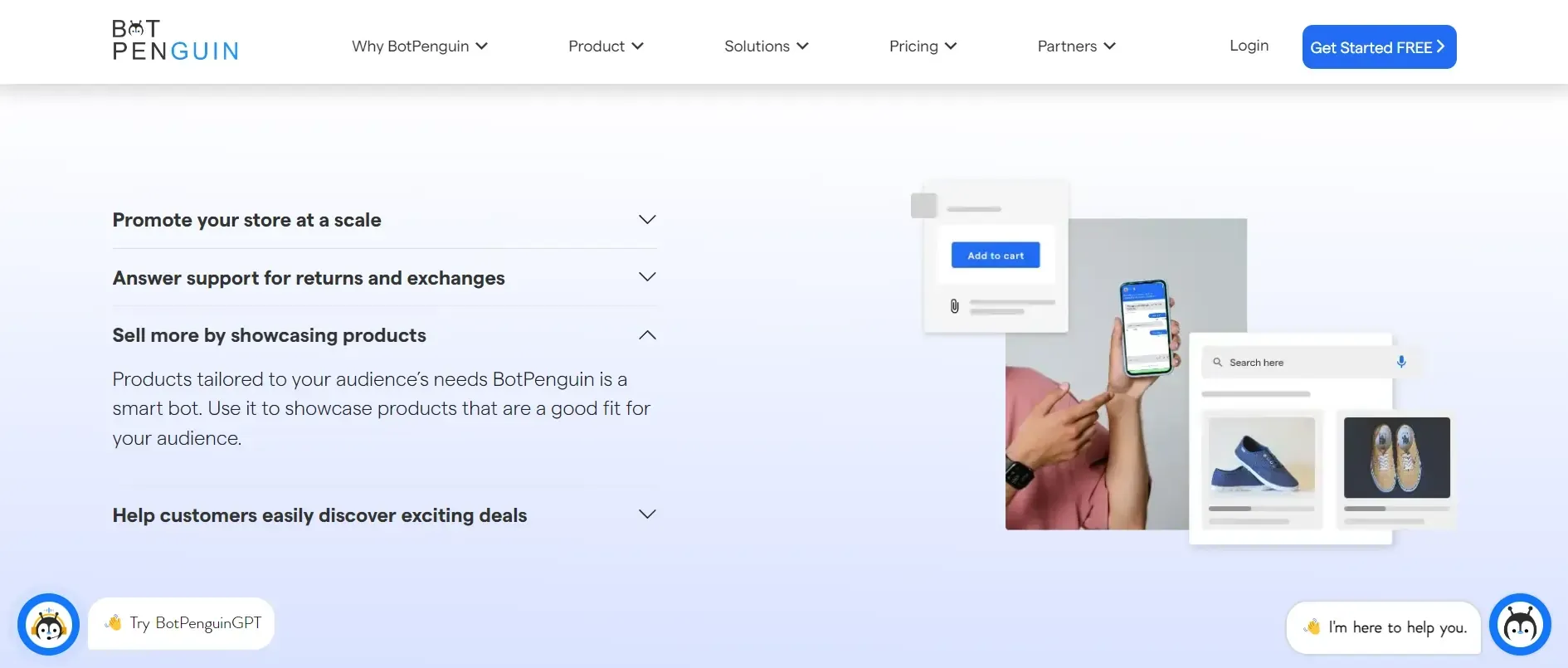Expand Promote your store at a scale
1568x668 pixels.
pyautogui.click(x=385, y=220)
